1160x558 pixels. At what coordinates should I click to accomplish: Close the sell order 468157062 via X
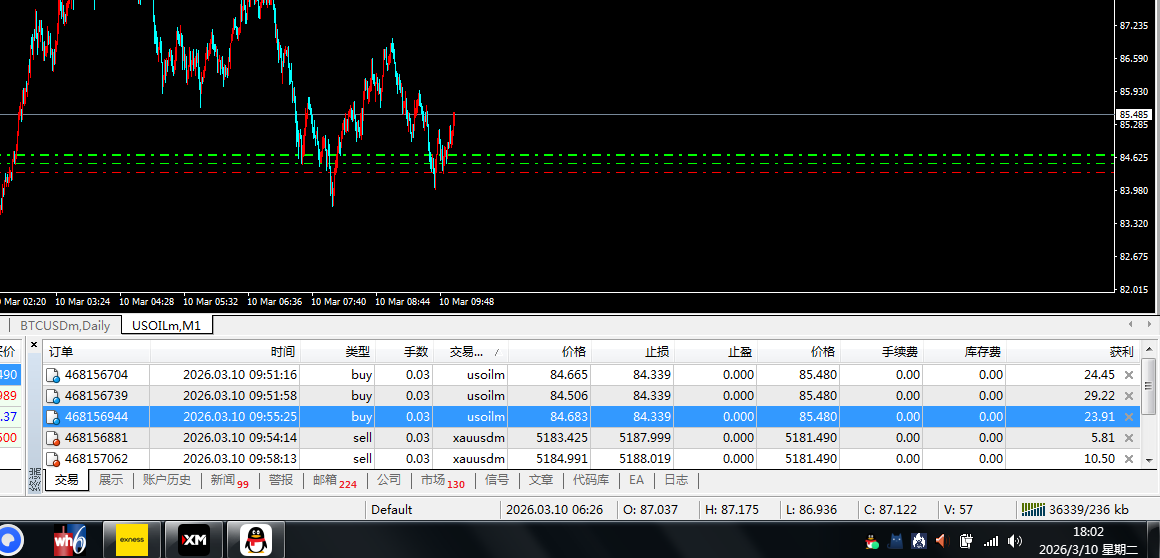(1129, 459)
